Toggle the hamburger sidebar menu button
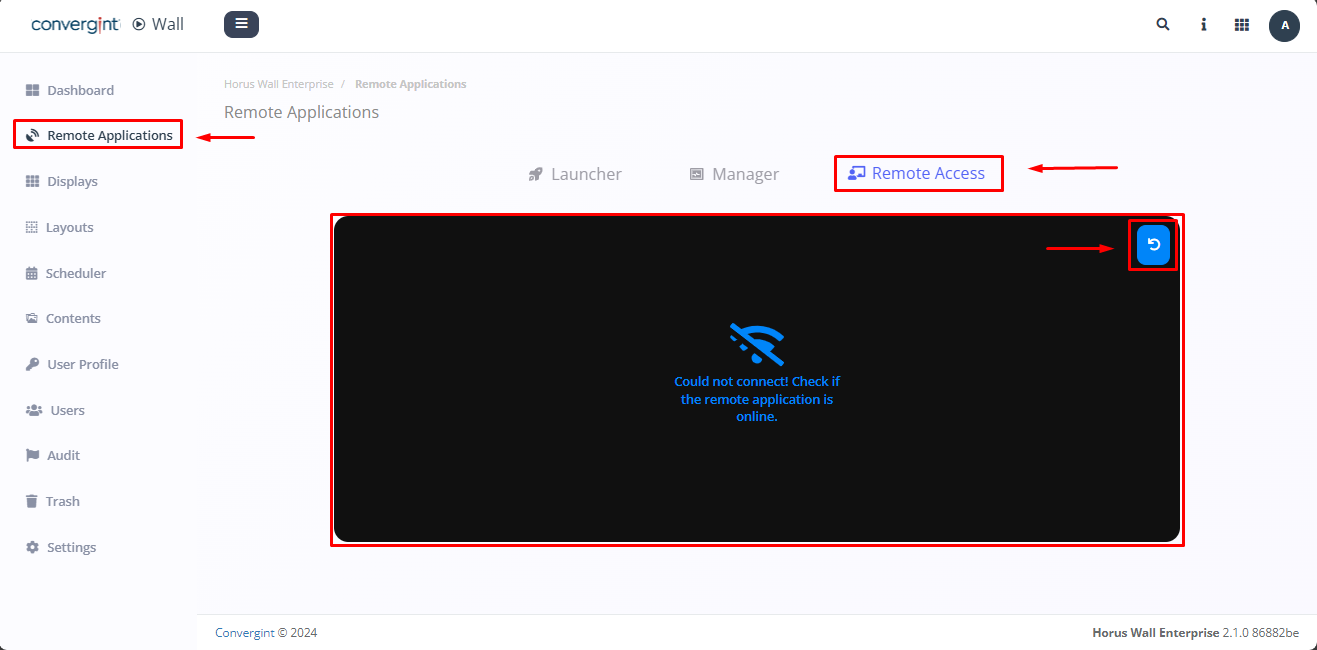 (241, 24)
